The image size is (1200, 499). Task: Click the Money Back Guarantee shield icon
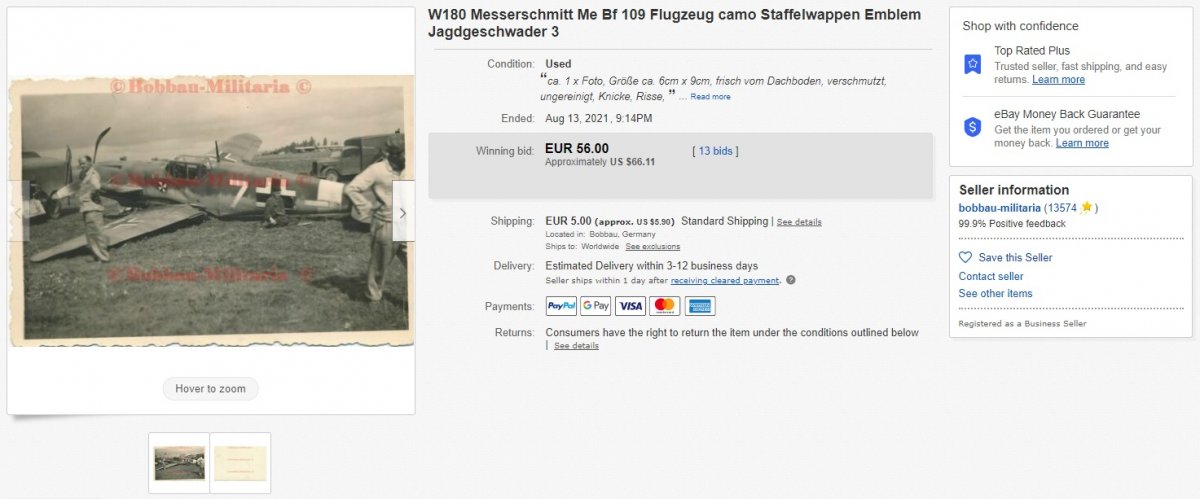(x=972, y=127)
